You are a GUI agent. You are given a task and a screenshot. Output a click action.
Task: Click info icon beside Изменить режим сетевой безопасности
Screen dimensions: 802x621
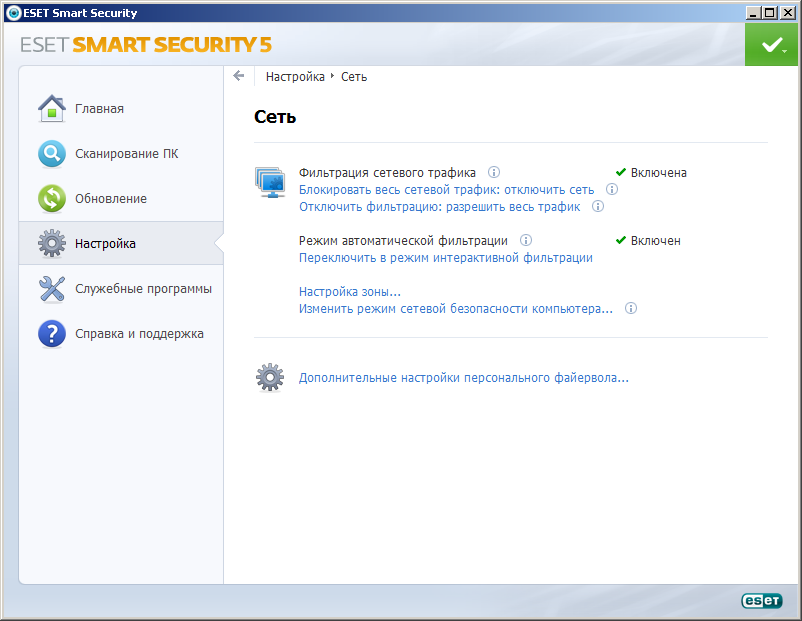(x=631, y=308)
